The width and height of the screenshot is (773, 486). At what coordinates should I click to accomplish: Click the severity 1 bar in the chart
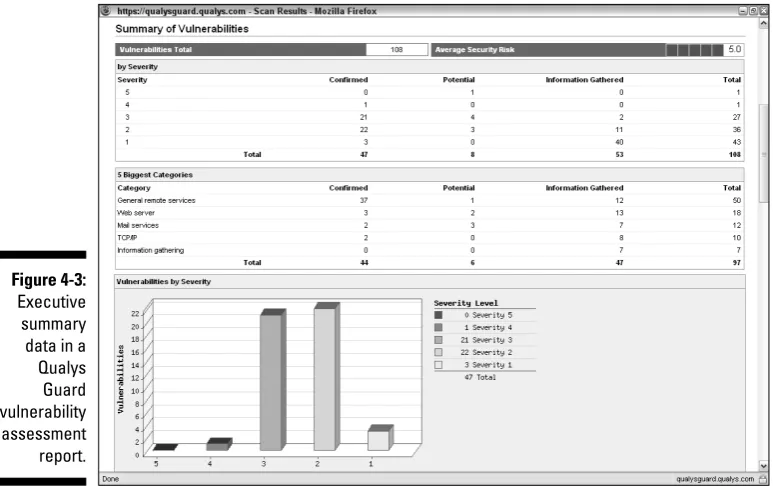tap(380, 438)
